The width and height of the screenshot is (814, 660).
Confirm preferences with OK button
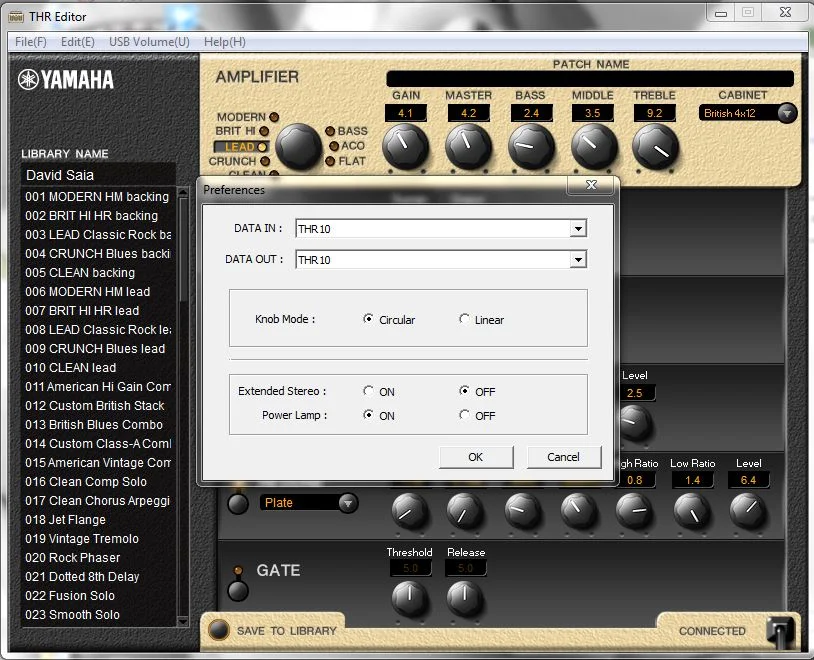pyautogui.click(x=475, y=457)
